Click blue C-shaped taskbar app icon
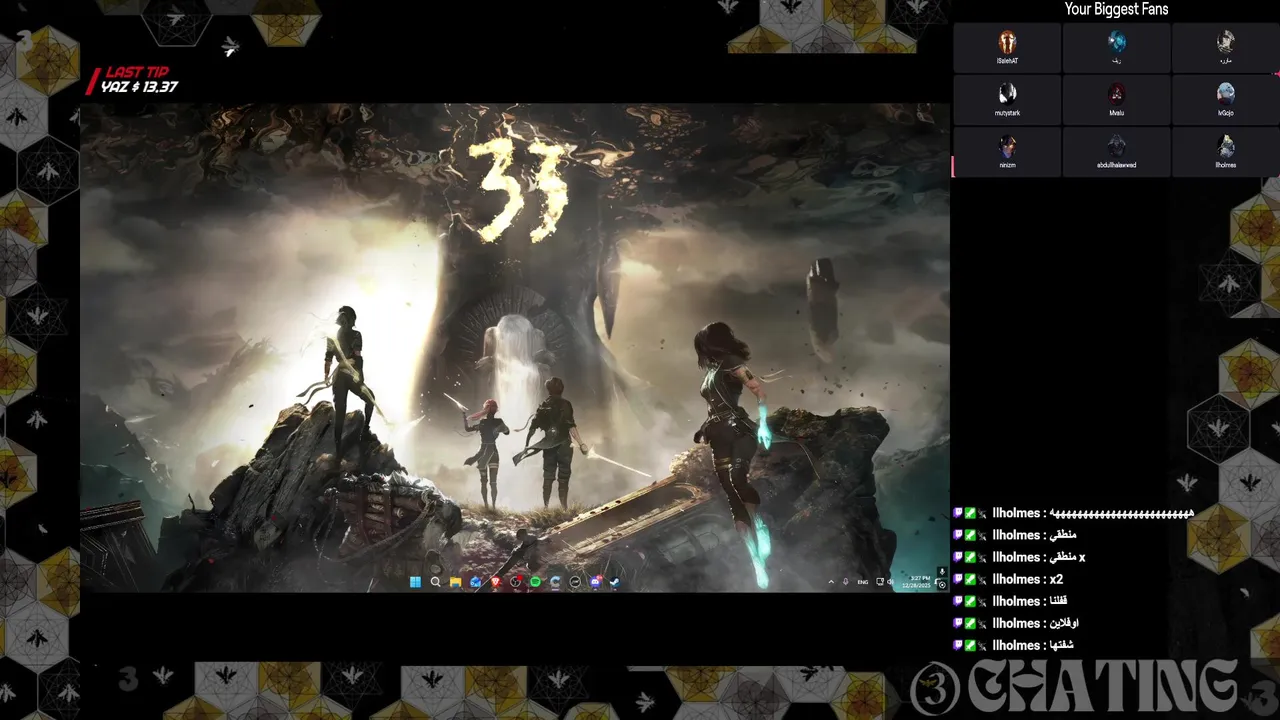The width and height of the screenshot is (1280, 720). [555, 582]
